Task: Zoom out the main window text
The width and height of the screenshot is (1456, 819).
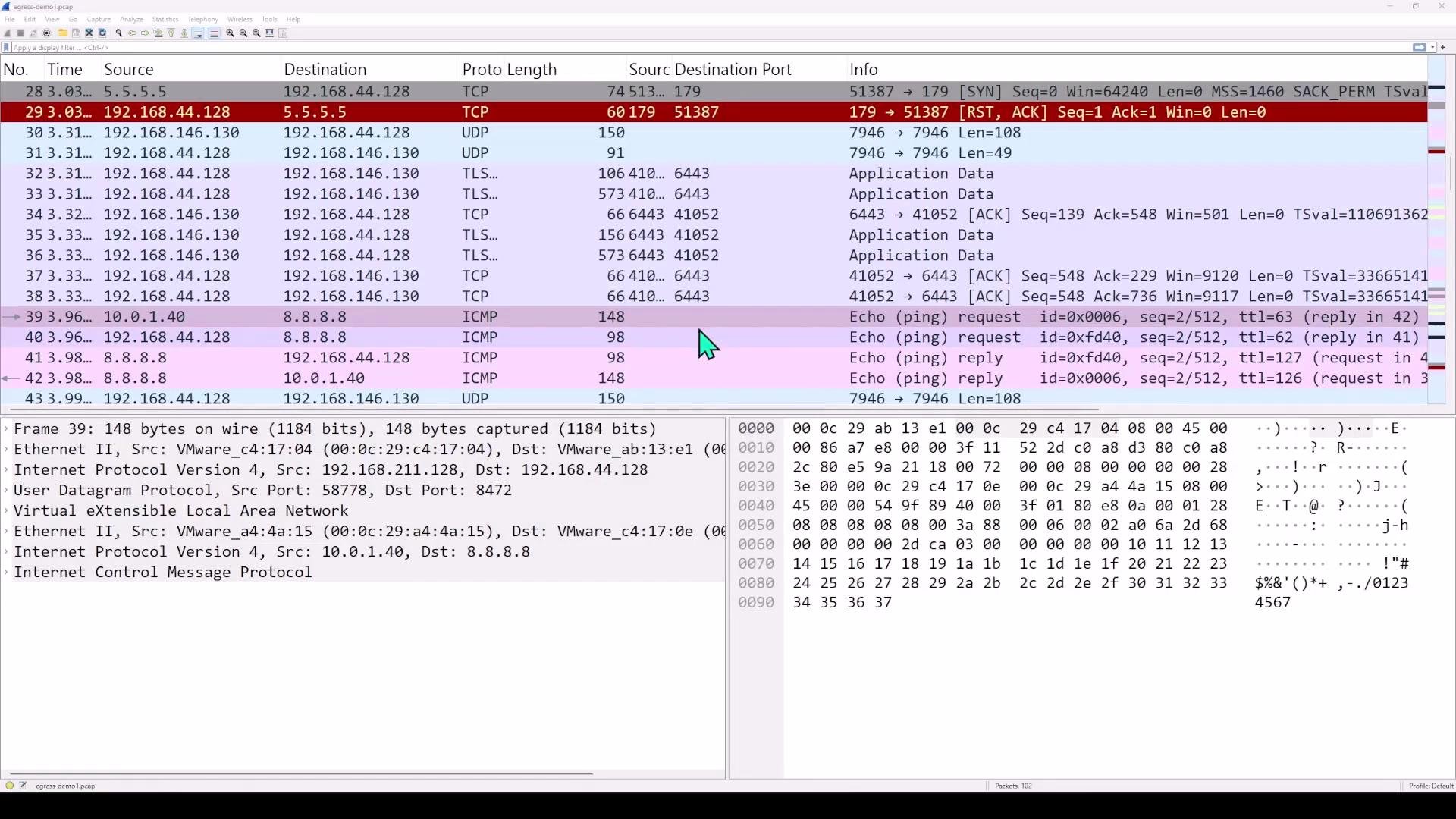Action: (243, 33)
